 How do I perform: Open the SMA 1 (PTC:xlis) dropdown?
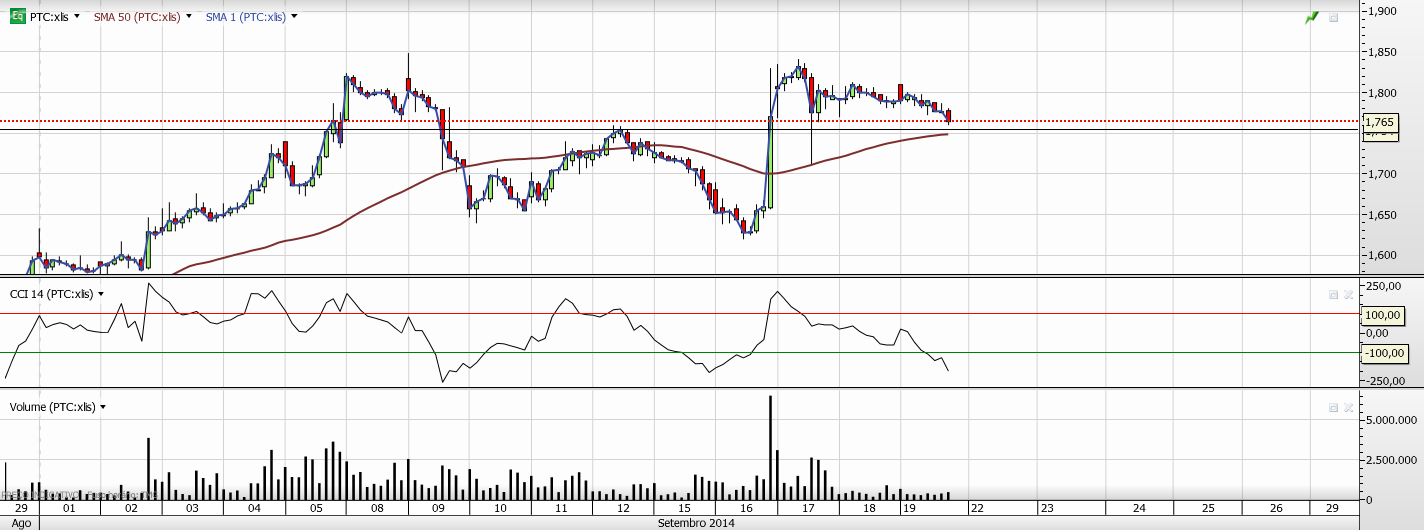(x=294, y=17)
